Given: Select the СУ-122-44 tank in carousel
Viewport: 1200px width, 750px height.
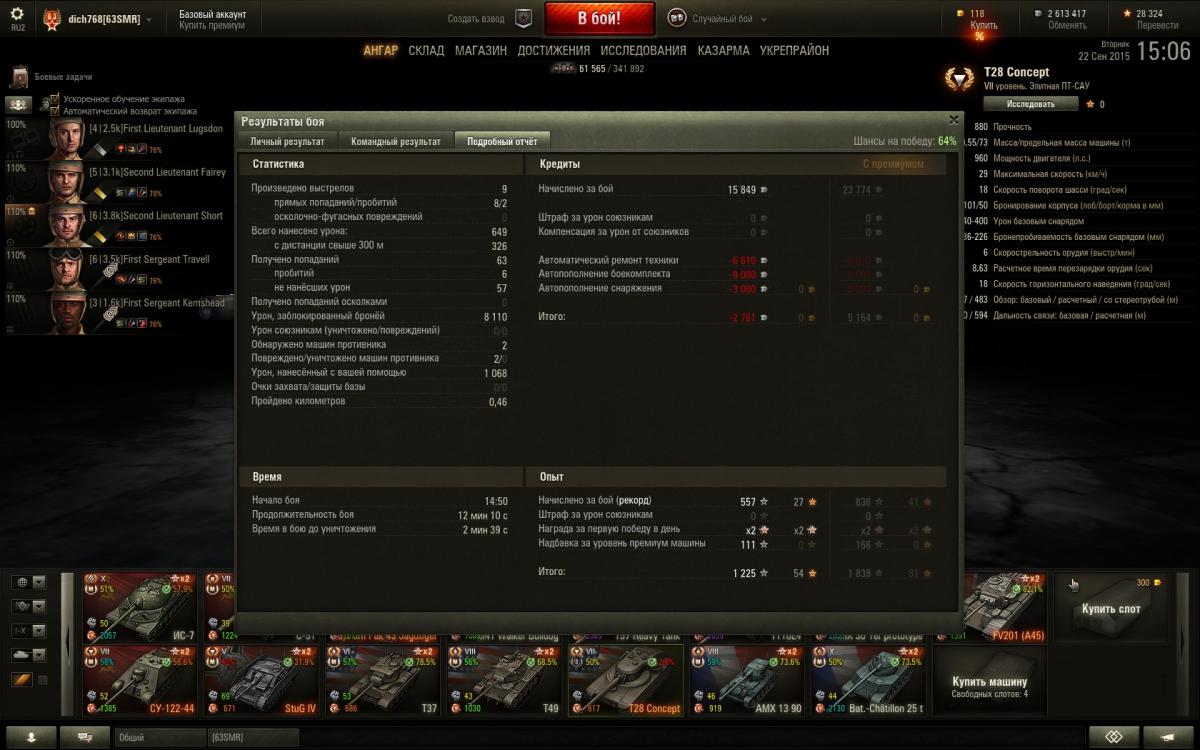Looking at the screenshot, I should [x=139, y=679].
